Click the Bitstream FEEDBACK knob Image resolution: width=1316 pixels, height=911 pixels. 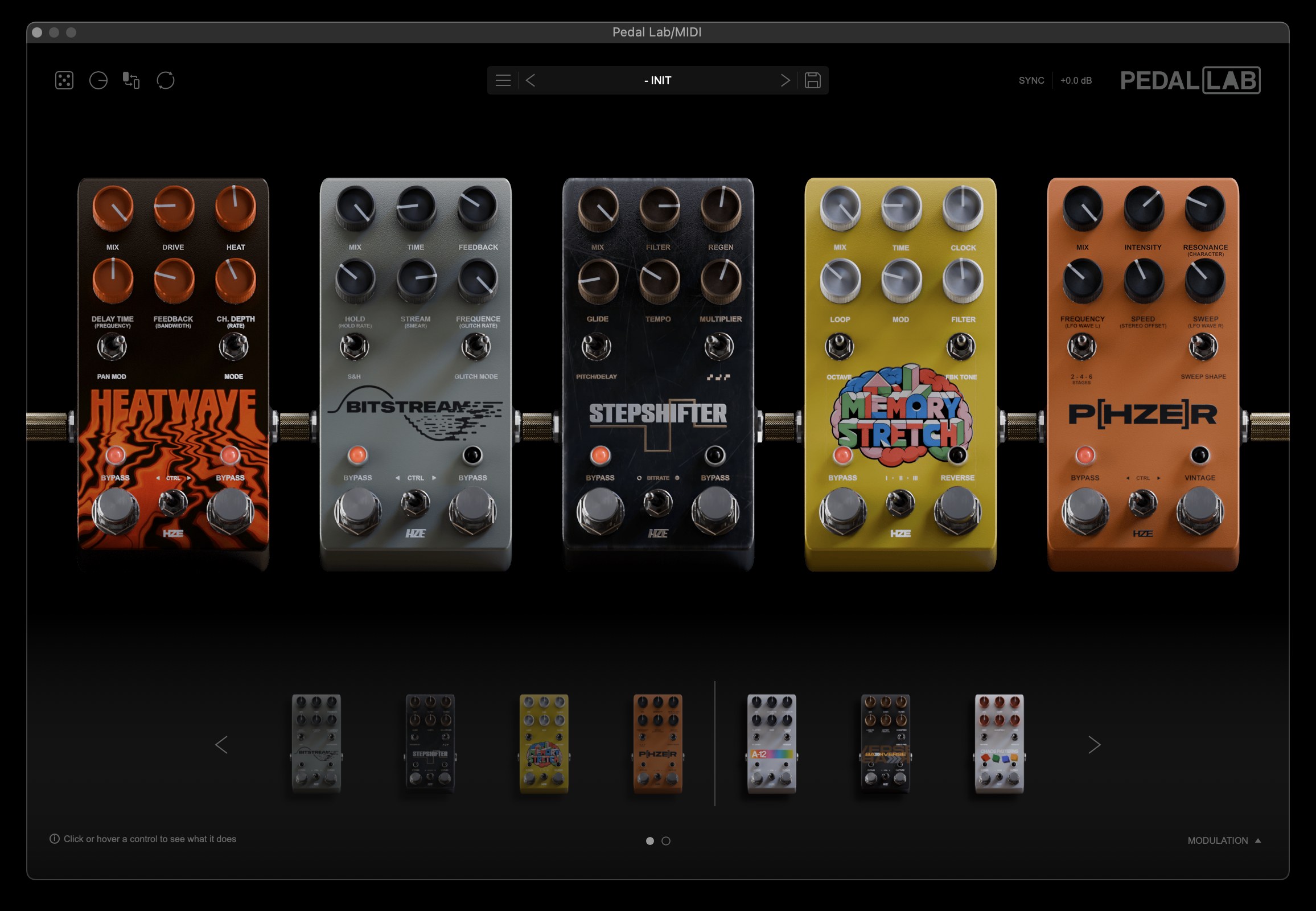coord(478,207)
